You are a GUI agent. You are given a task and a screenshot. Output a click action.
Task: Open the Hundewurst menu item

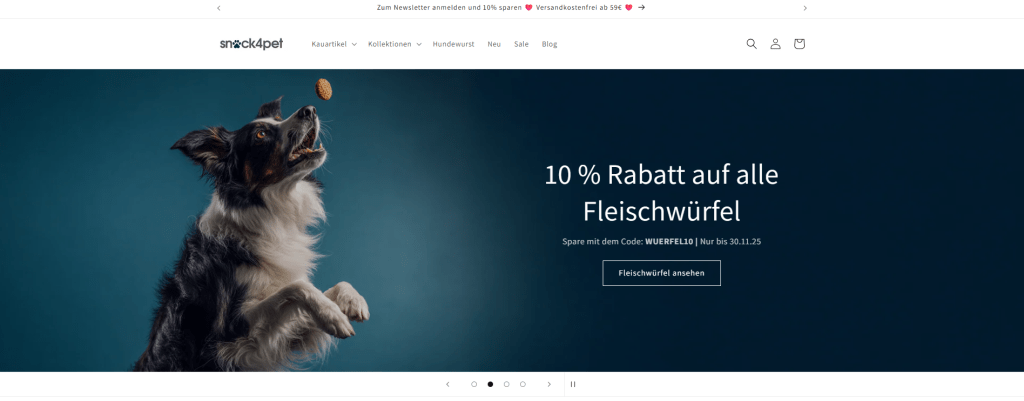pyautogui.click(x=453, y=44)
